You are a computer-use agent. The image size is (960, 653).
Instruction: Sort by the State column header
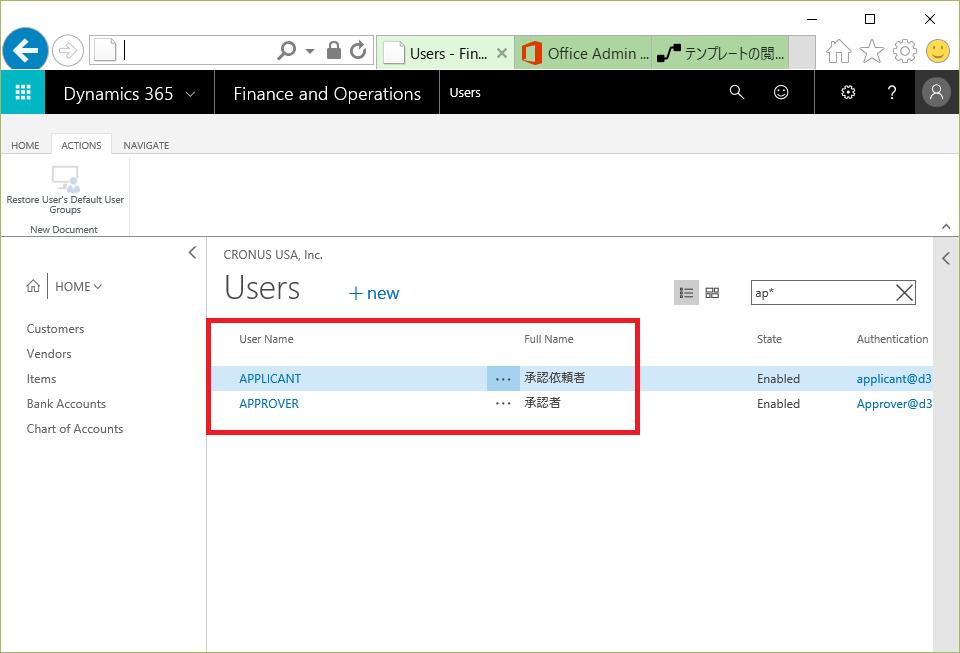point(769,339)
